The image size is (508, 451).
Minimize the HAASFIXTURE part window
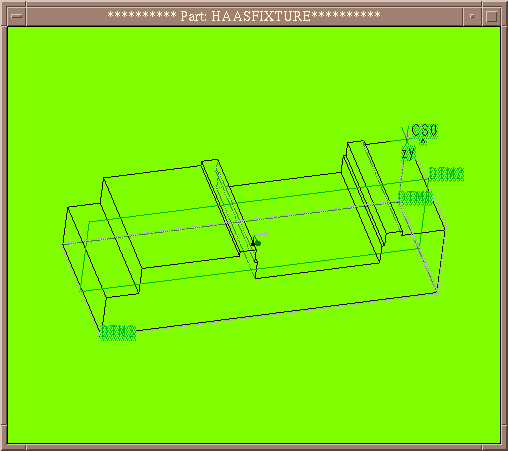pos(472,16)
